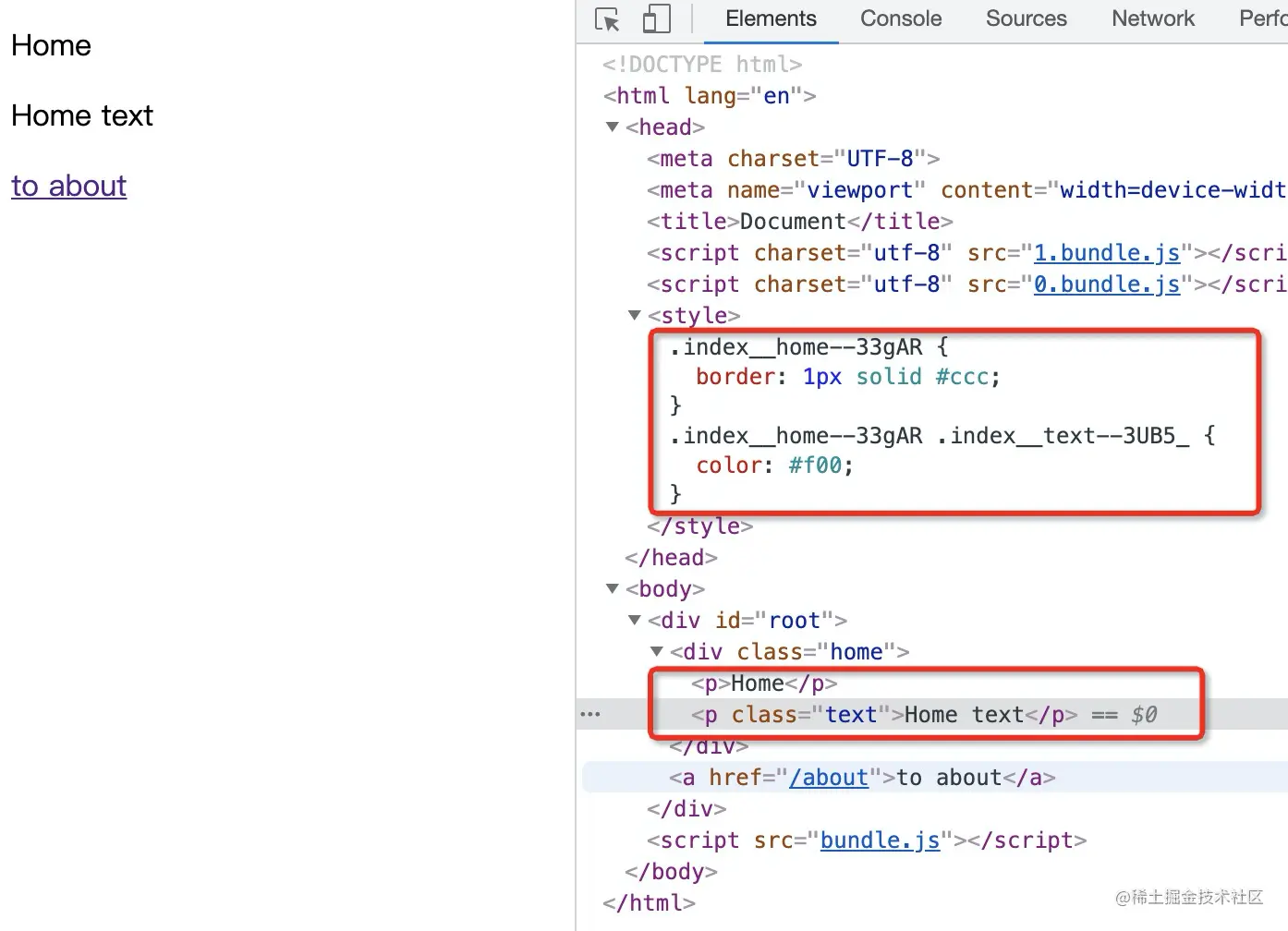Open the bundle.js link in body
The width and height of the screenshot is (1288, 931).
[880, 840]
